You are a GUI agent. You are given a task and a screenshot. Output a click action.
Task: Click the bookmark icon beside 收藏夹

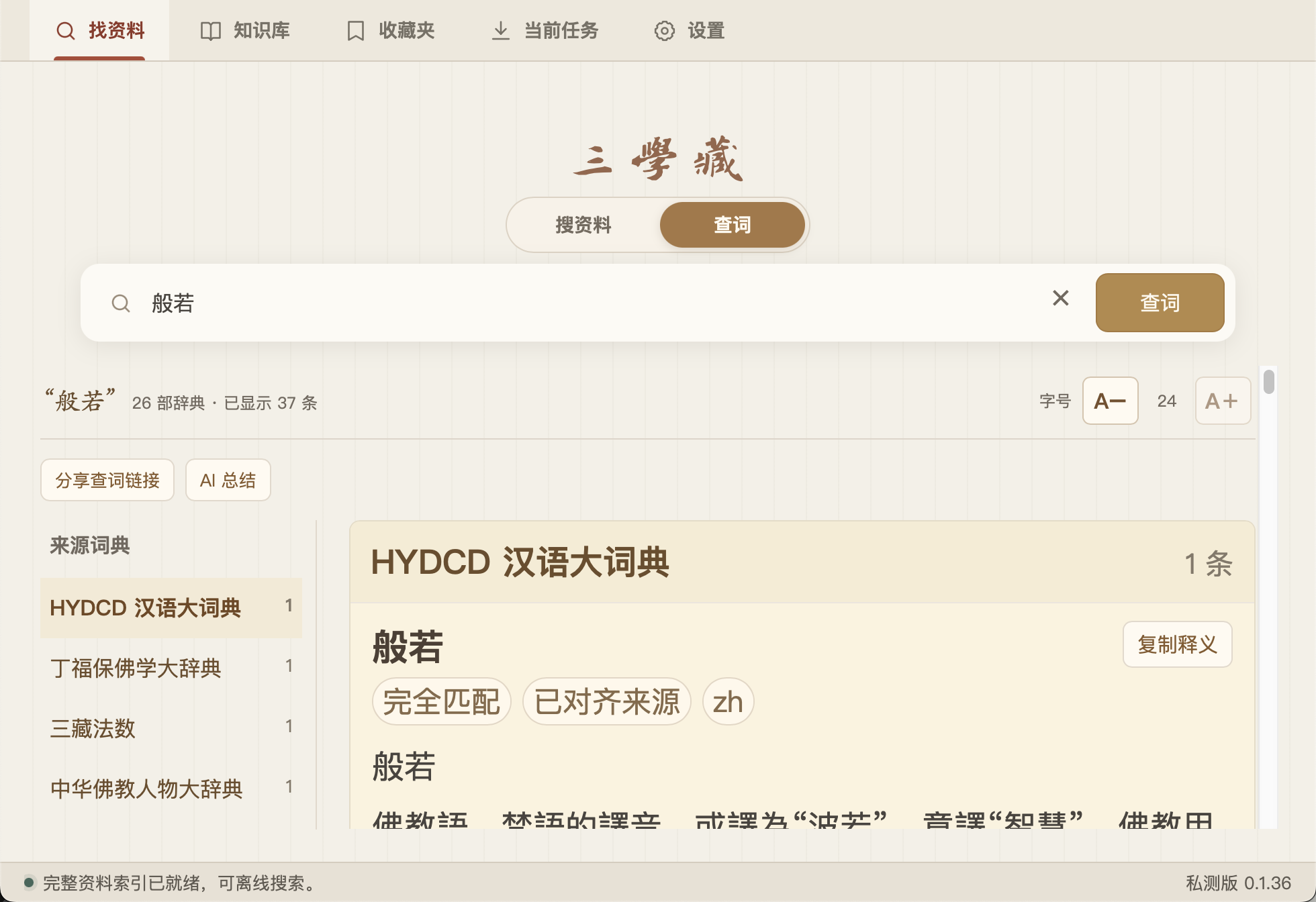point(356,31)
